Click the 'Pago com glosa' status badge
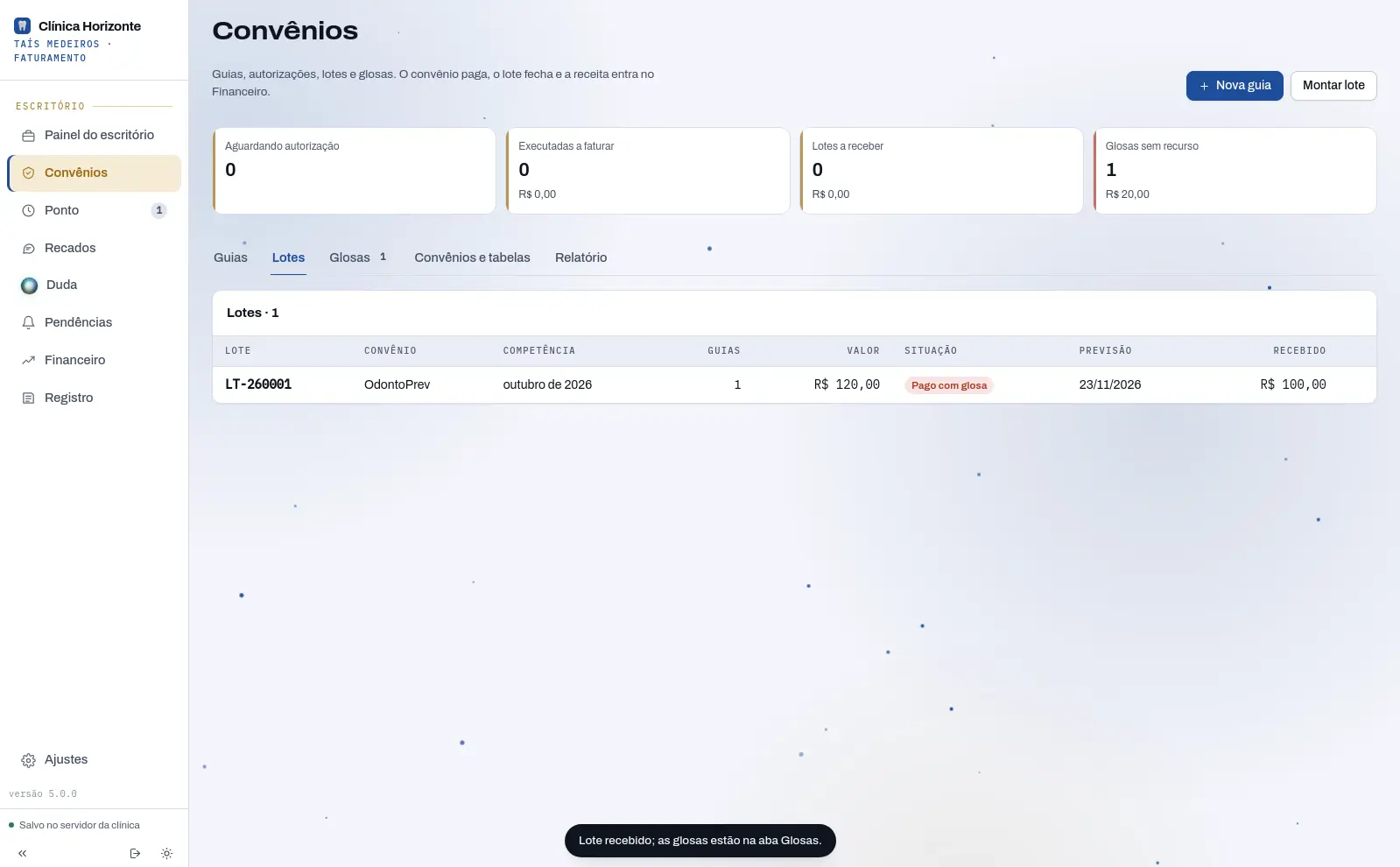Image resolution: width=1400 pixels, height=867 pixels. (x=949, y=385)
